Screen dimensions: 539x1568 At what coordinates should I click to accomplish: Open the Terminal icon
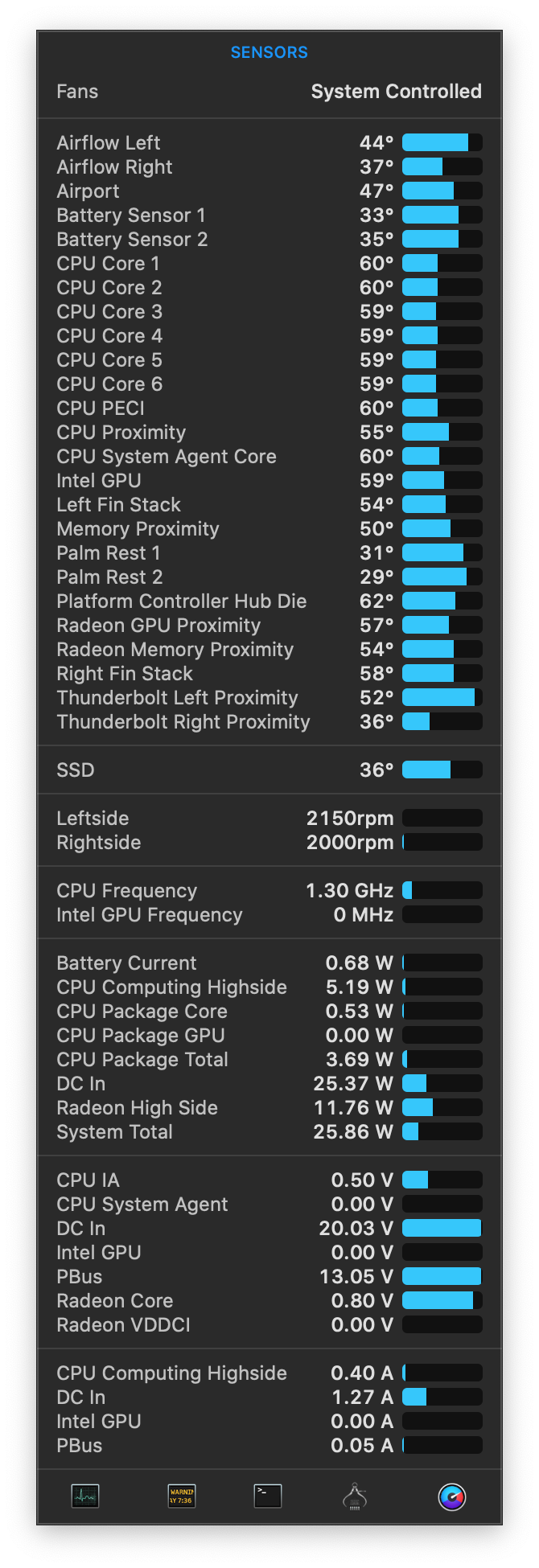pyautogui.click(x=268, y=1496)
